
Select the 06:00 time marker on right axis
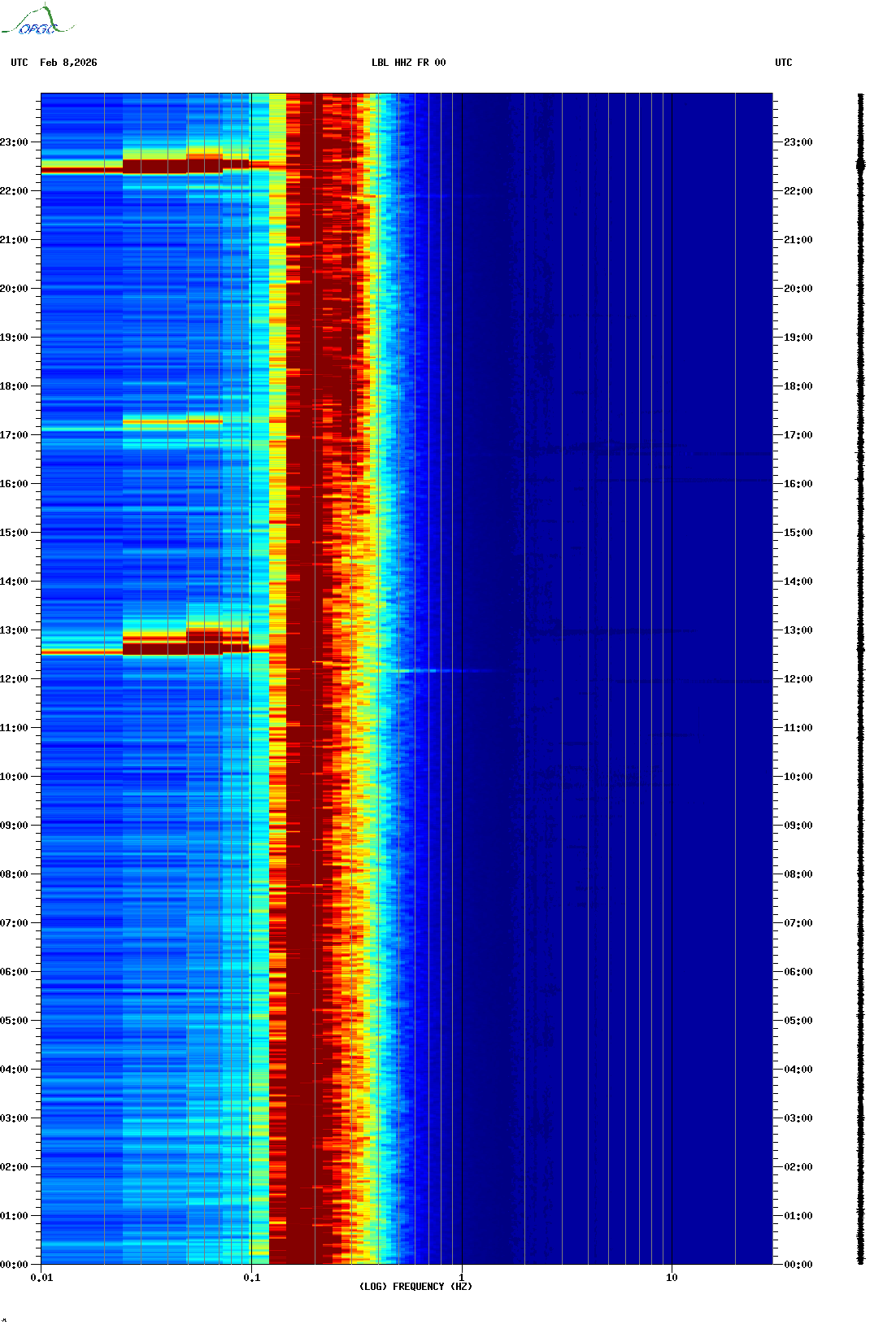[798, 972]
